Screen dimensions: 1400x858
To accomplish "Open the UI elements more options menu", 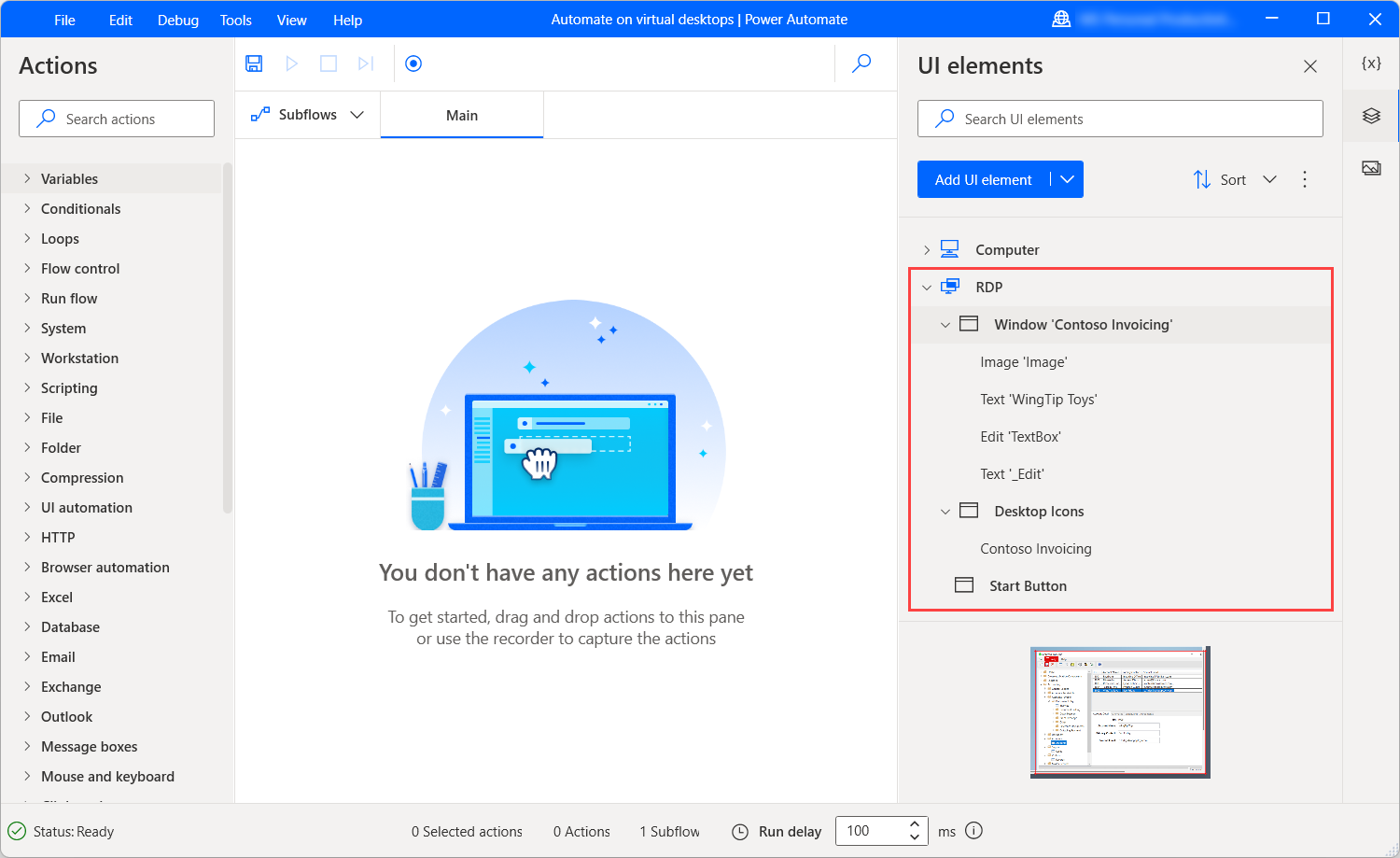I will [1305, 179].
